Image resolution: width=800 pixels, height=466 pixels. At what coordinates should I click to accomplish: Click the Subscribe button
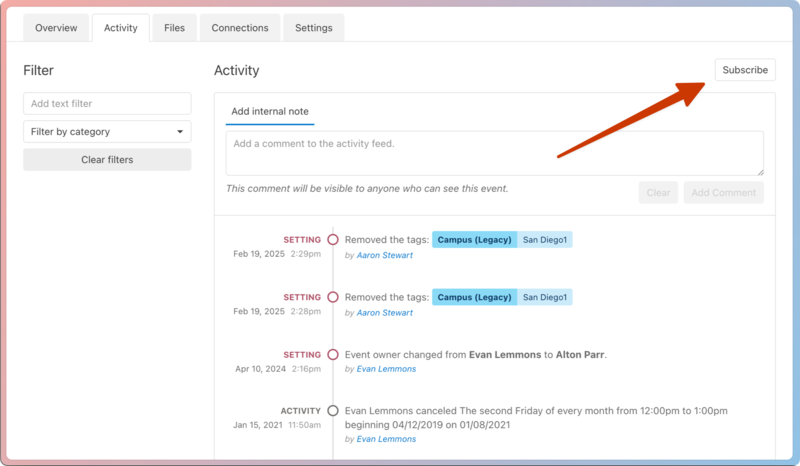pos(745,70)
